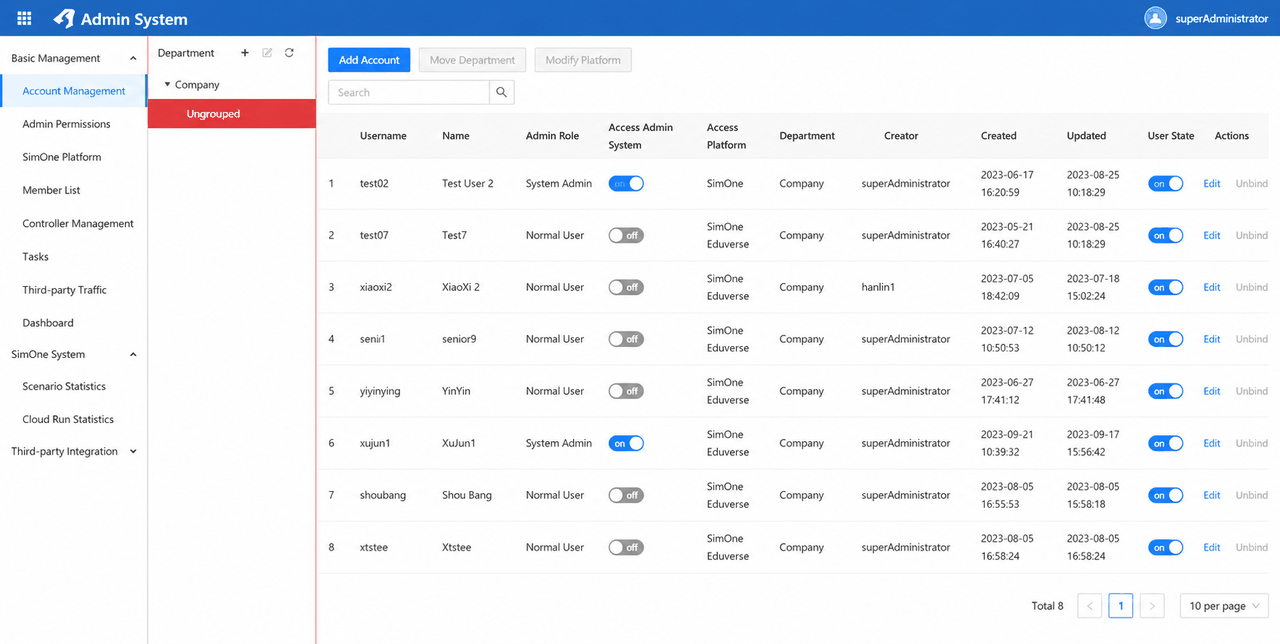The image size is (1280, 644).
Task: Open Account Management menu item
Action: pyautogui.click(x=74, y=91)
